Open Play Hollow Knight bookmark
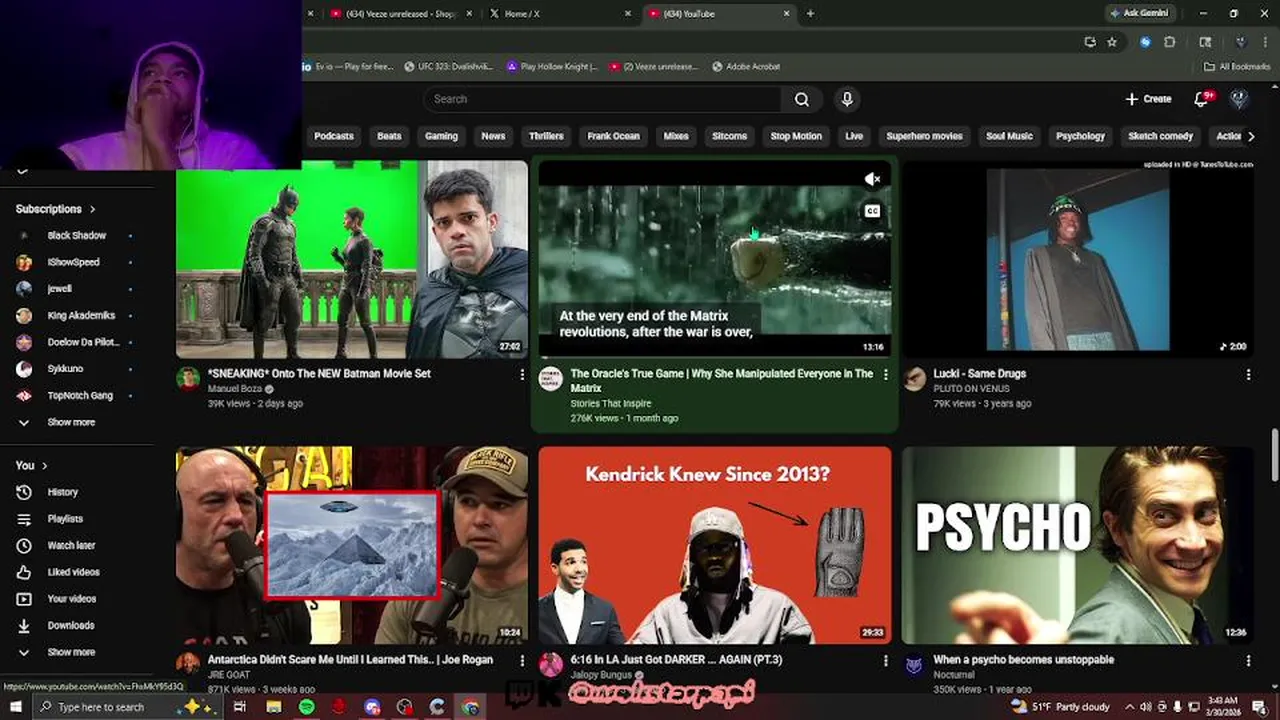Image resolution: width=1280 pixels, height=720 pixels. coord(552,66)
